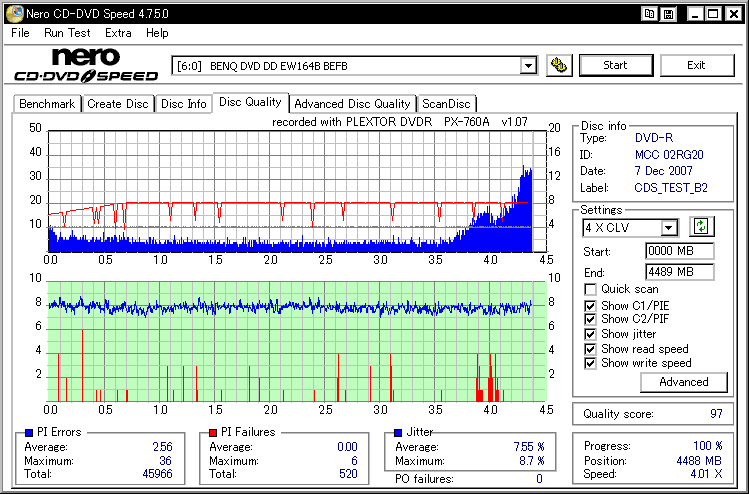Expand the BENQ drive selection dropdown

(x=528, y=66)
